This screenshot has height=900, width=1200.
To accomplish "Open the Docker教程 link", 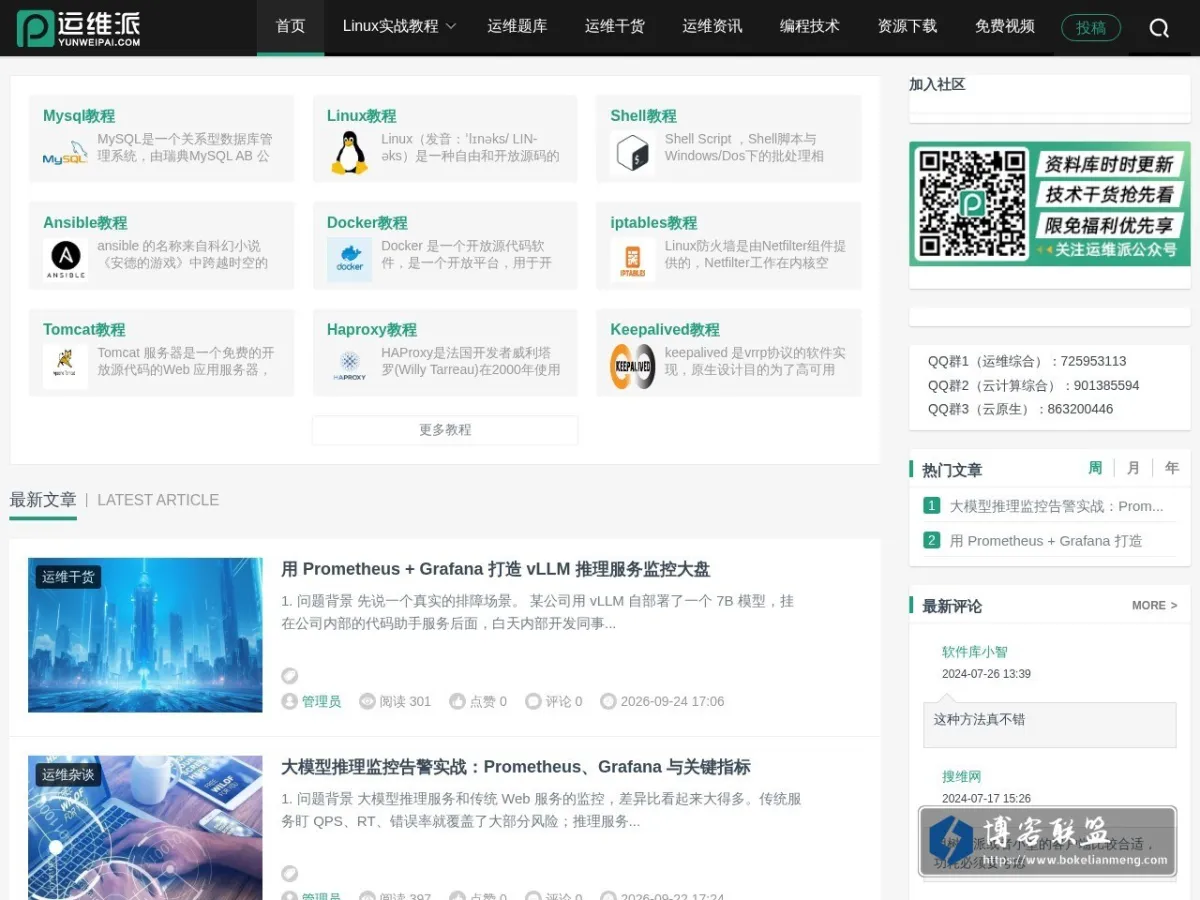I will [367, 223].
